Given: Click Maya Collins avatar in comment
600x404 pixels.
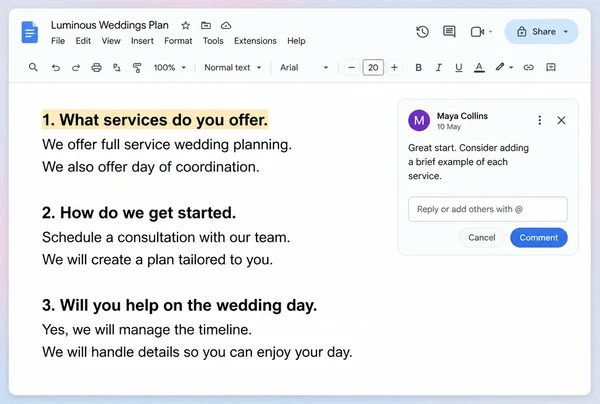Looking at the screenshot, I should [x=419, y=121].
